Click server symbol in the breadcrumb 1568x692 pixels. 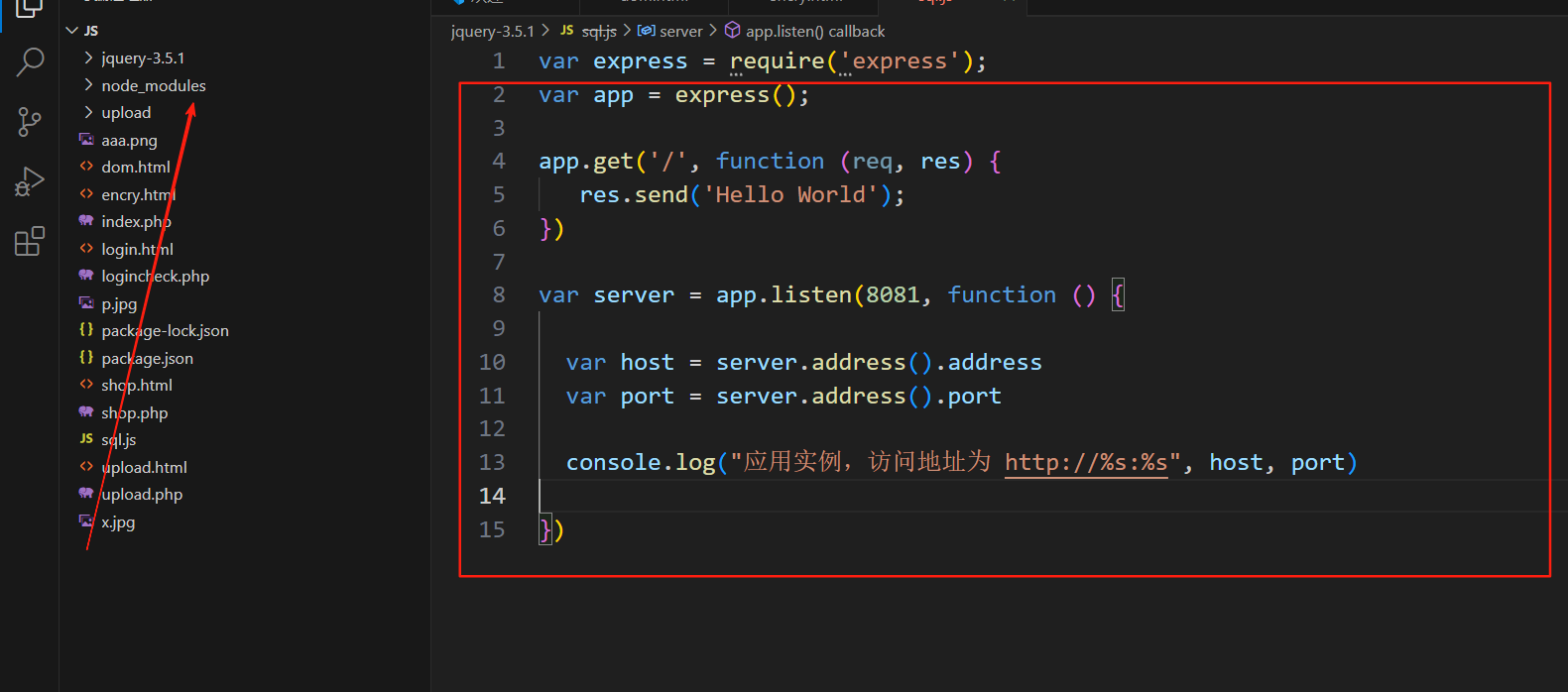coord(680,32)
